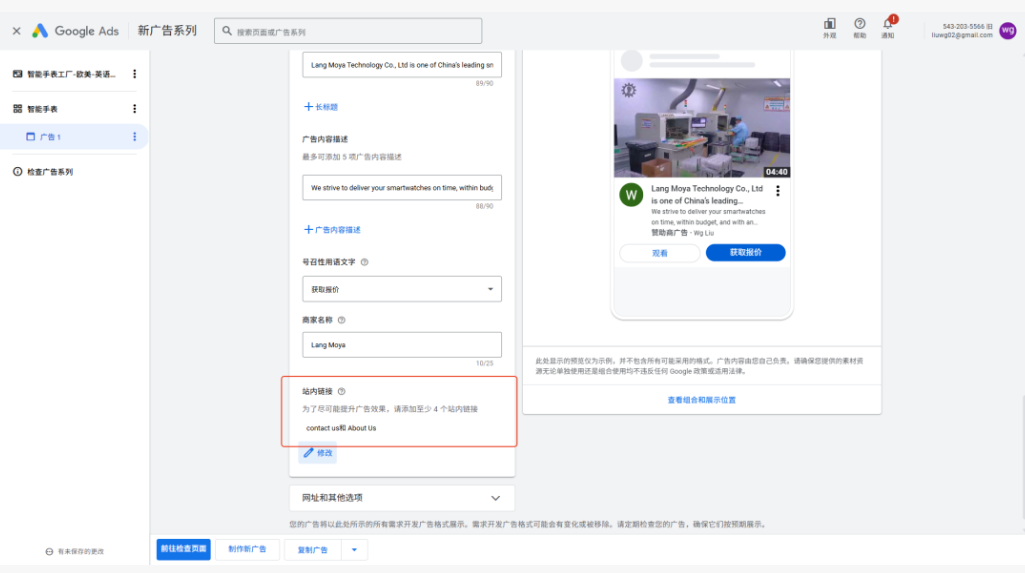Expand the 网址和其他选项 section
Screen dimensions: 1025x573
click(x=401, y=498)
